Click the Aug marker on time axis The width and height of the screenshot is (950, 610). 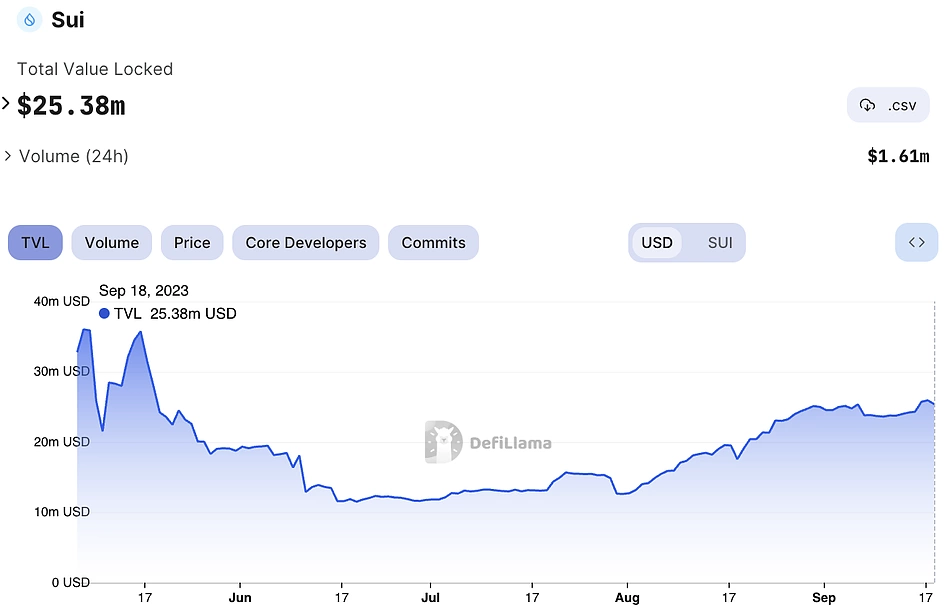627,597
